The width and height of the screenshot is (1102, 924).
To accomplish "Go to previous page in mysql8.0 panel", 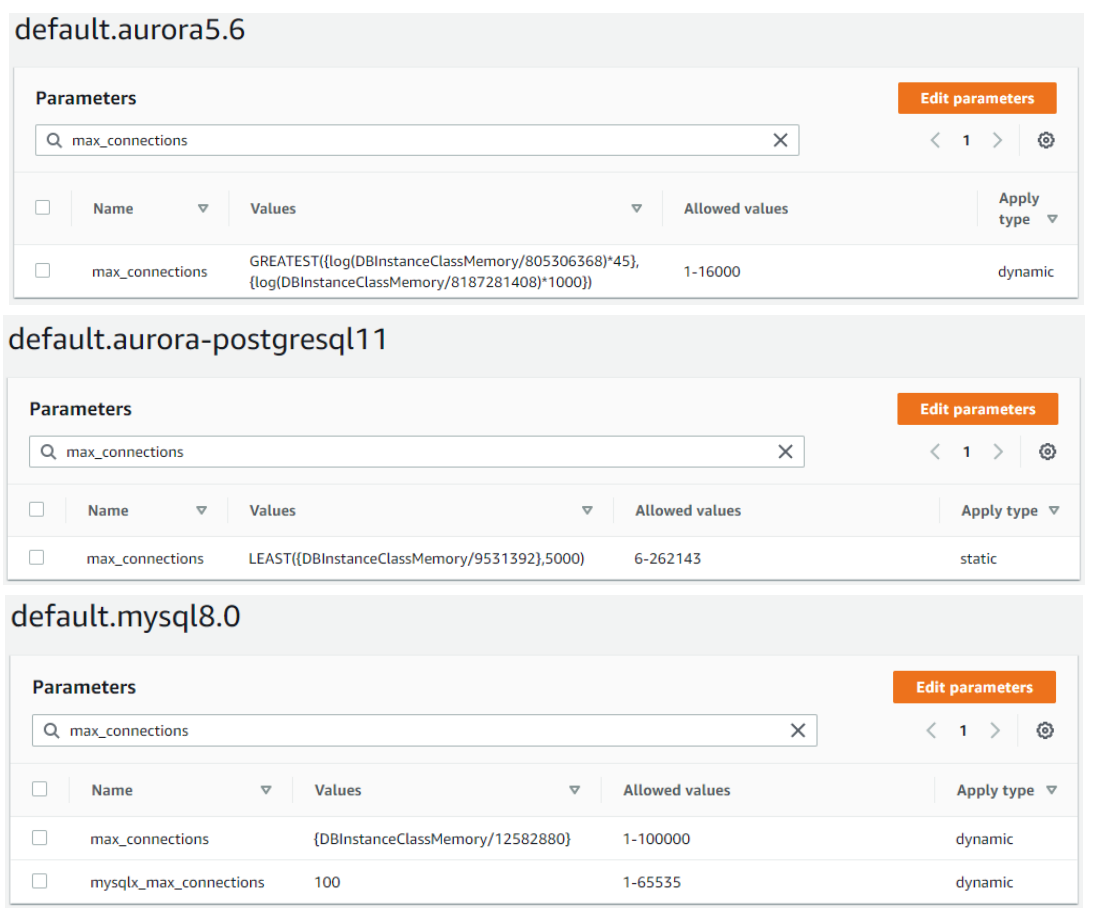I will [x=932, y=731].
